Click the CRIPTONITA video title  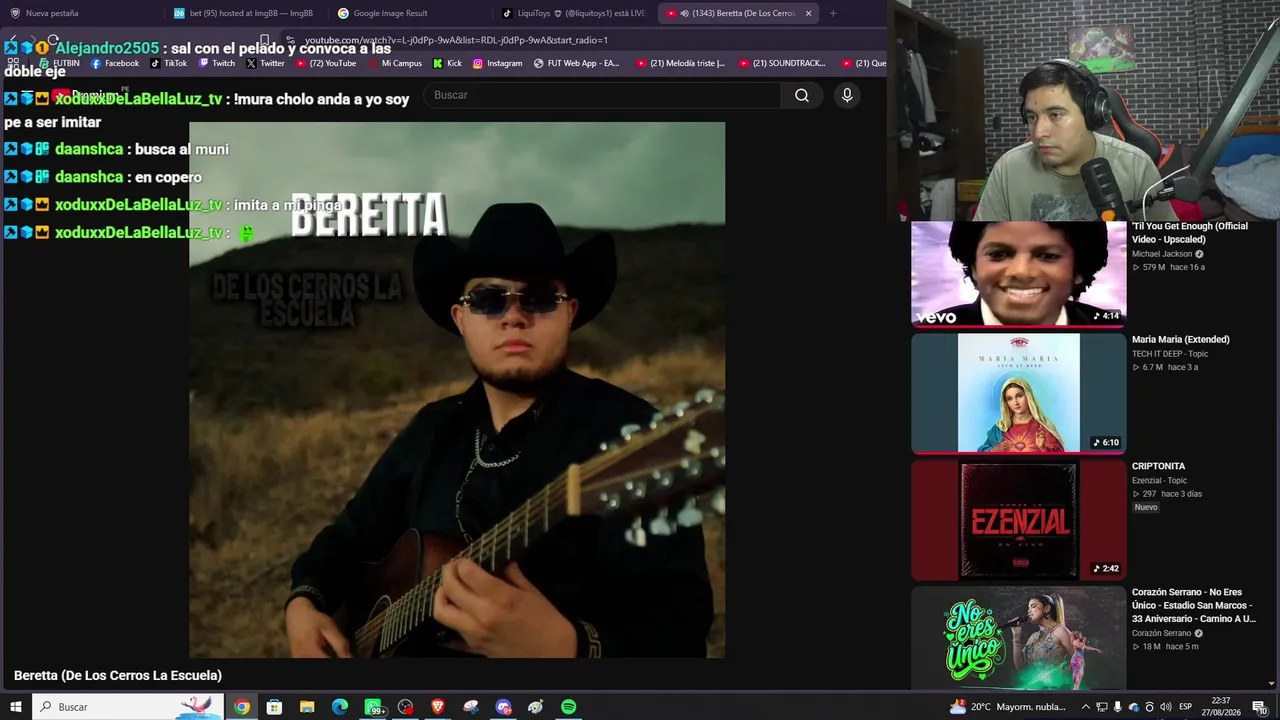(1159, 466)
